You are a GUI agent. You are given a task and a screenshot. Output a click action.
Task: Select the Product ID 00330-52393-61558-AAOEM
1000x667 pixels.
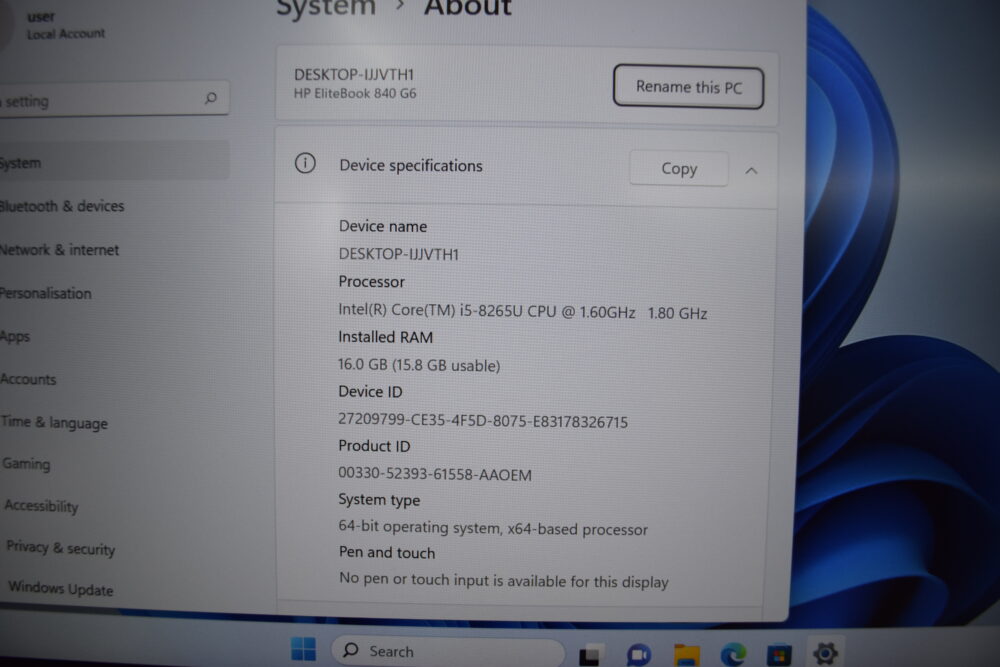click(x=434, y=474)
